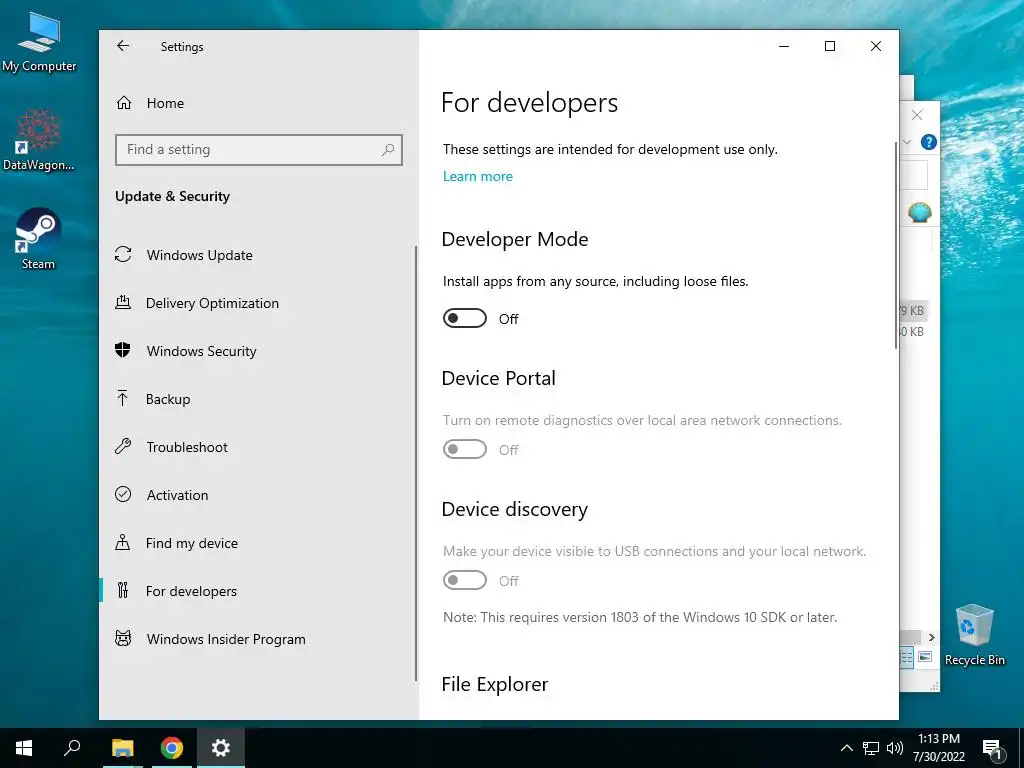Click the Learn more link
The height and width of the screenshot is (768, 1024).
click(x=477, y=176)
